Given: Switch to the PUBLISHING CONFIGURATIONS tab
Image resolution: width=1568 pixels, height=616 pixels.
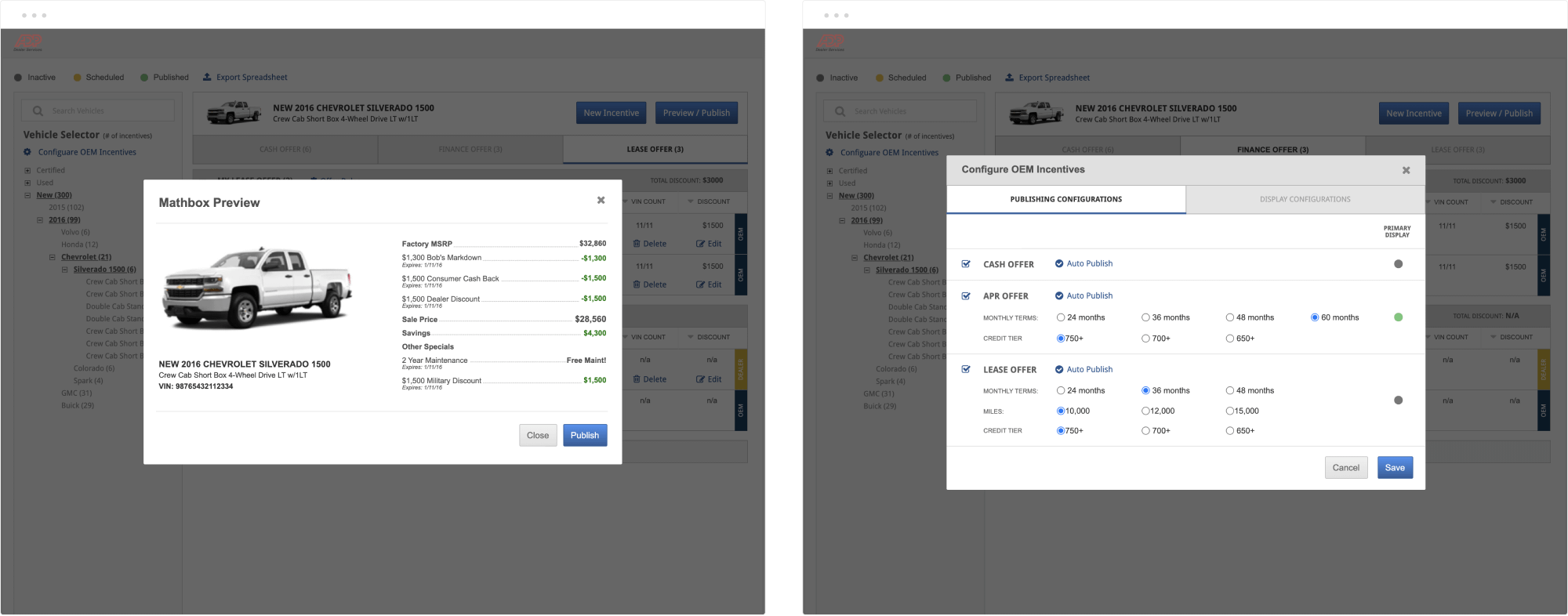Looking at the screenshot, I should click(x=1066, y=199).
